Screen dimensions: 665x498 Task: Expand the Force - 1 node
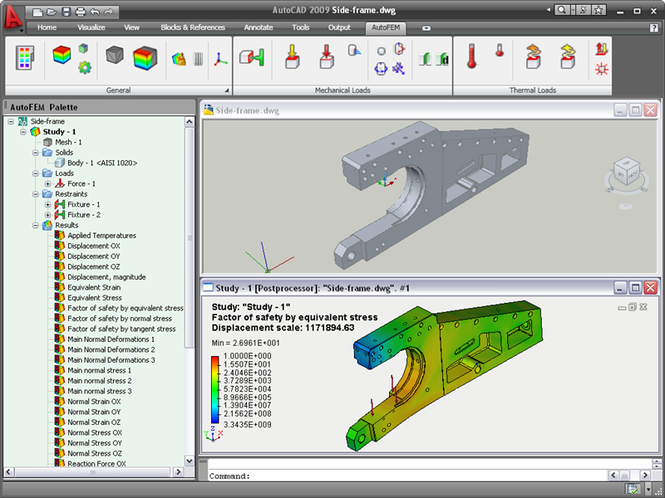pos(48,184)
